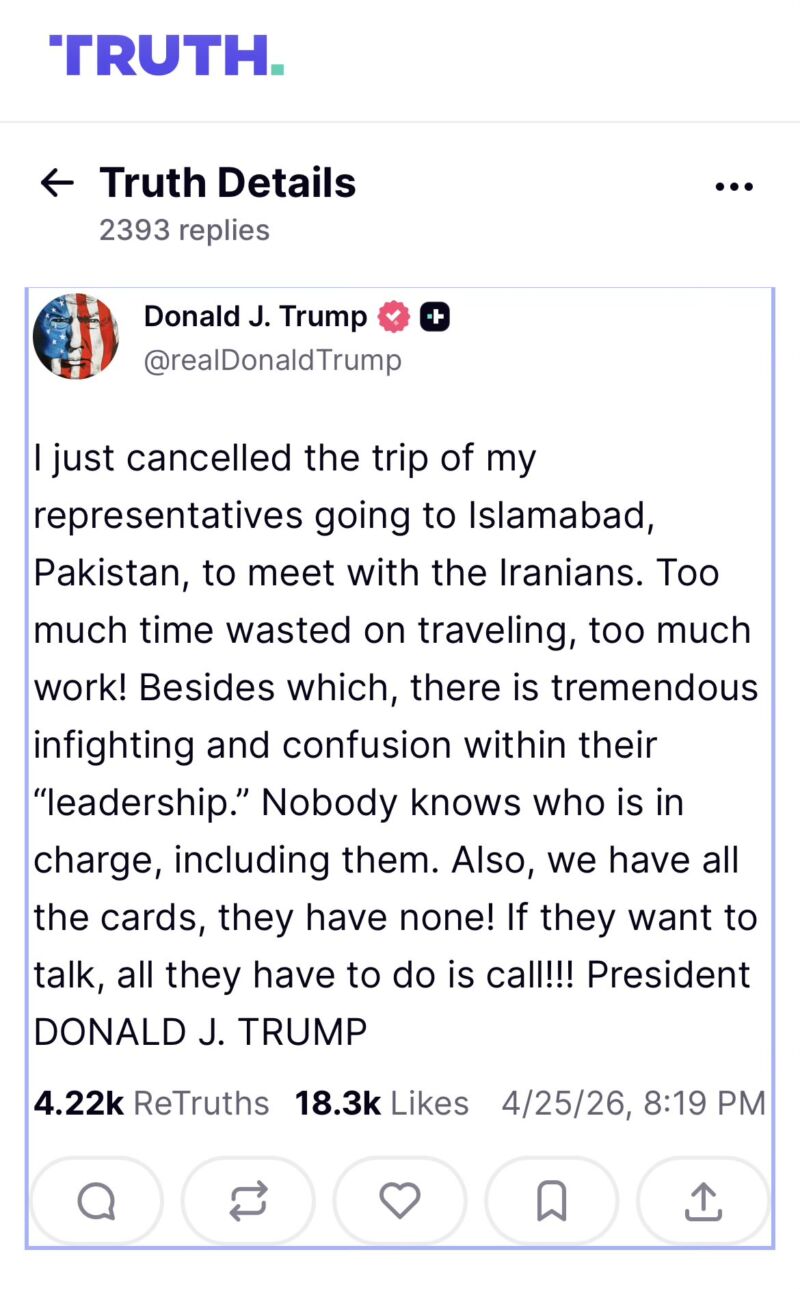This screenshot has width=800, height=1289.
Task: Open the @realDonaldTrump handle link
Action: [272, 360]
